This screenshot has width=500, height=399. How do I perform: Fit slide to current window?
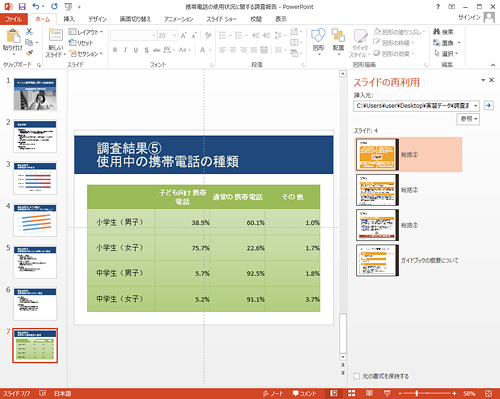pos(488,393)
